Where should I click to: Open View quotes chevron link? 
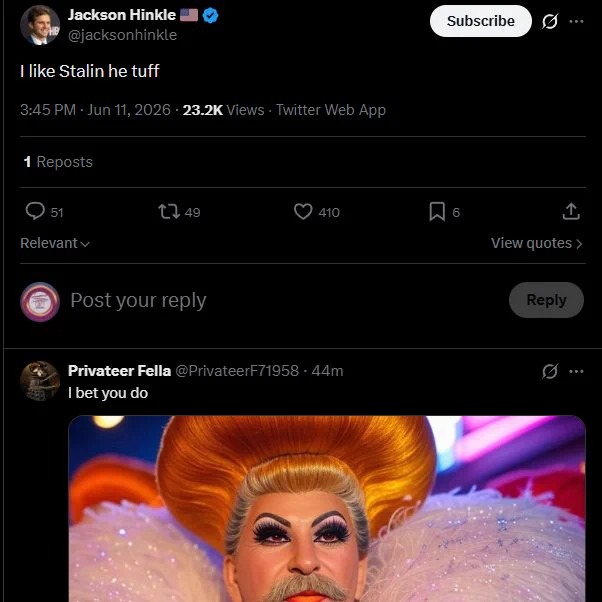(x=537, y=243)
